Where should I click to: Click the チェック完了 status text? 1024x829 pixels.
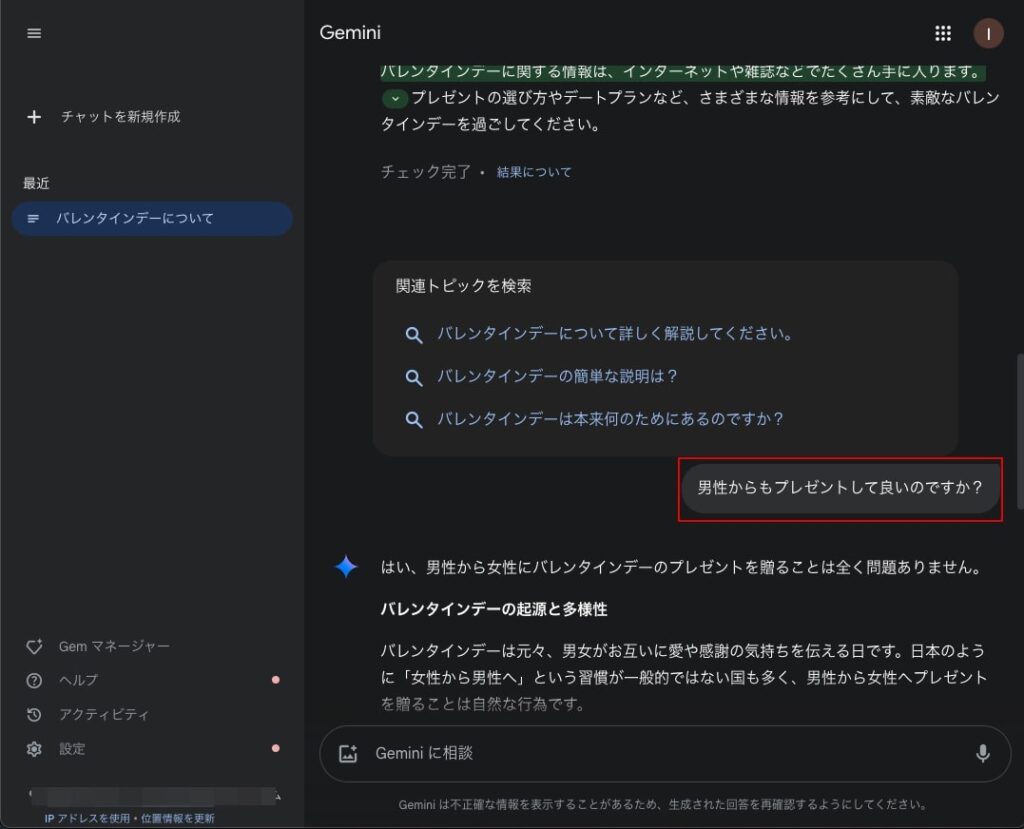[426, 172]
